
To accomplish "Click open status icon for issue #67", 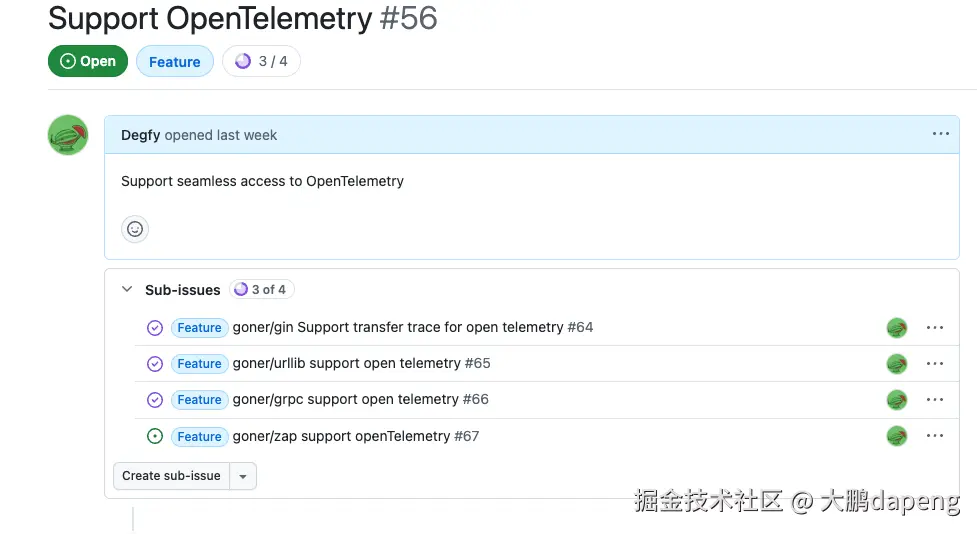I will [155, 436].
